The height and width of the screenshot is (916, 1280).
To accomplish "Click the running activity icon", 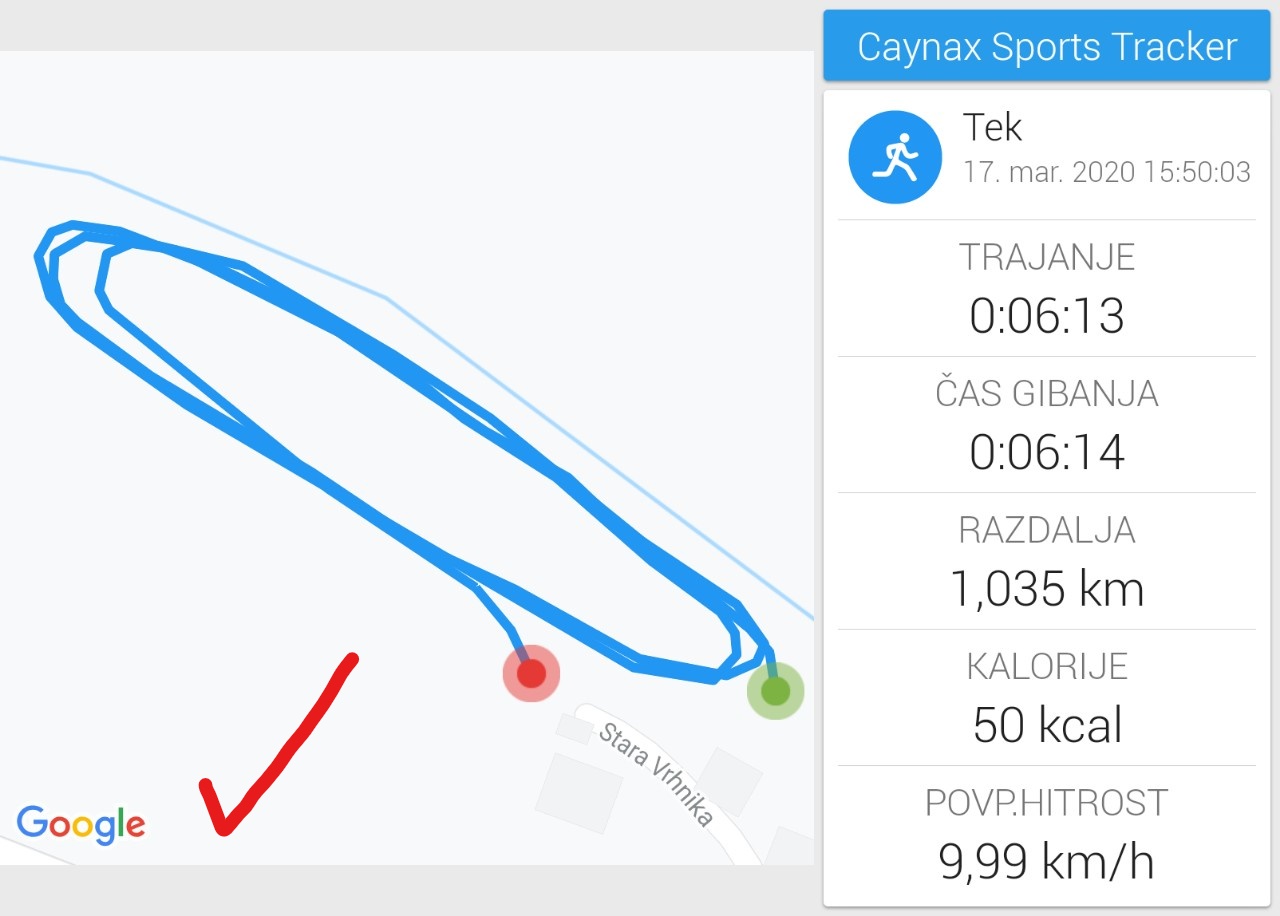I will coord(895,157).
